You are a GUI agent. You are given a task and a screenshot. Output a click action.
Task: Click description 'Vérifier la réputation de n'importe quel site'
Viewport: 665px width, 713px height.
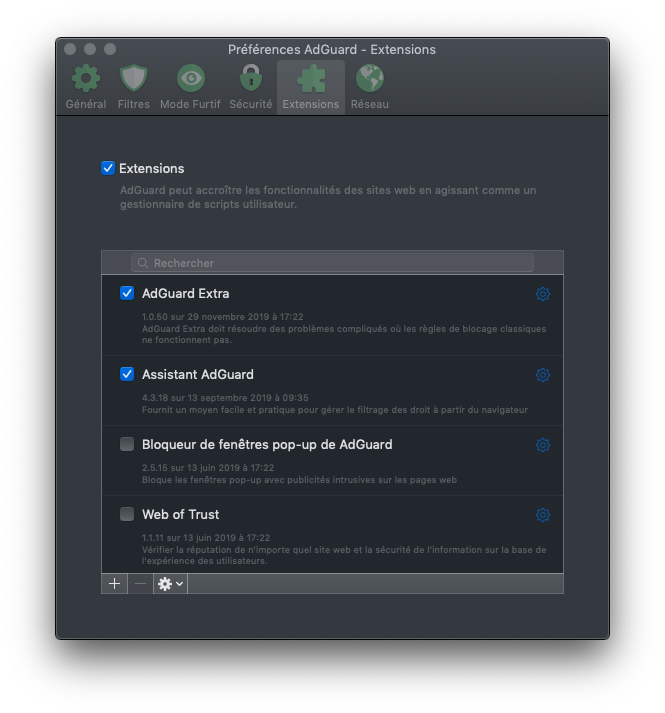344,555
